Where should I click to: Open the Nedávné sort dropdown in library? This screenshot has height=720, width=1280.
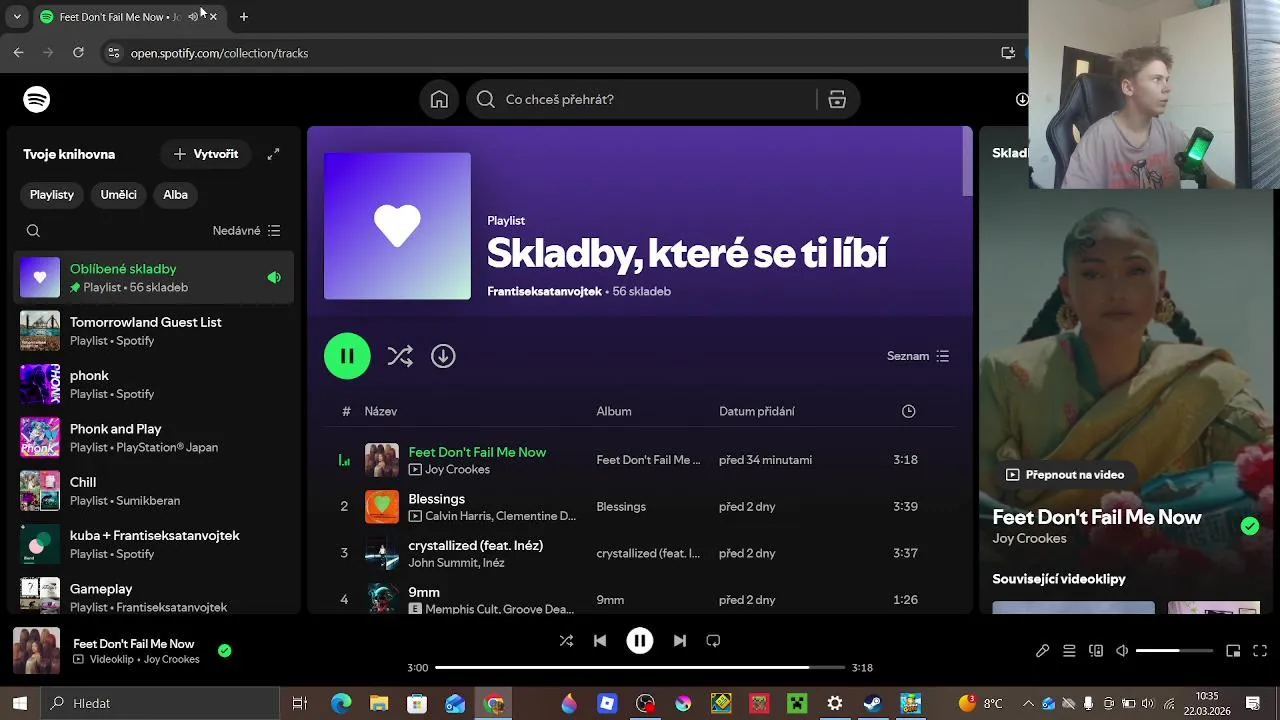(x=246, y=231)
